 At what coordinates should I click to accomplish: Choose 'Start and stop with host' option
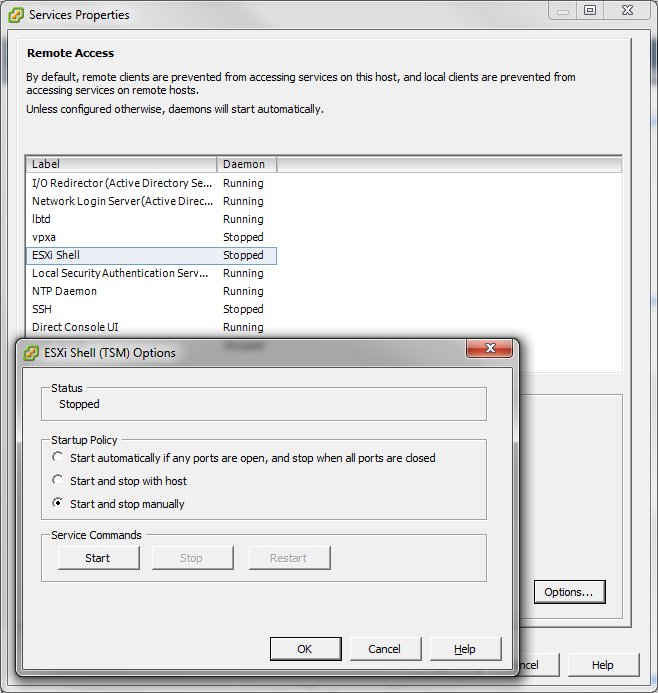(57, 480)
